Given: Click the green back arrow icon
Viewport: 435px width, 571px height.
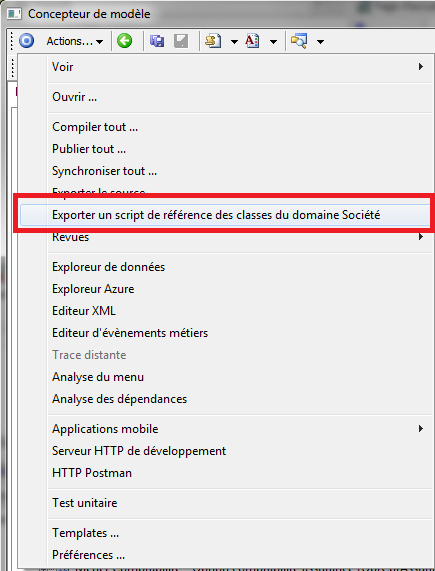Looking at the screenshot, I should 124,41.
